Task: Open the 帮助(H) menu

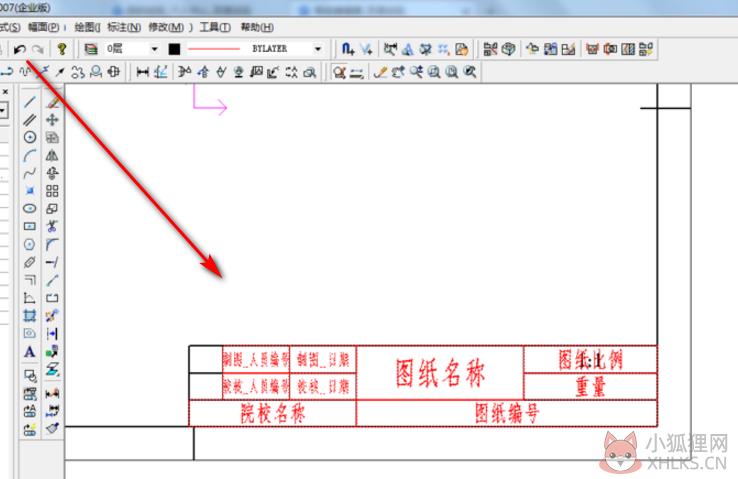Action: [x=257, y=27]
